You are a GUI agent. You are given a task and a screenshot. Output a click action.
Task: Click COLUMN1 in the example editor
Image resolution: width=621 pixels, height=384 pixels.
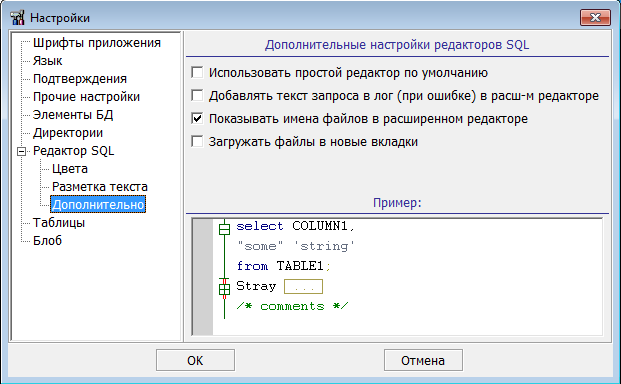(320, 226)
